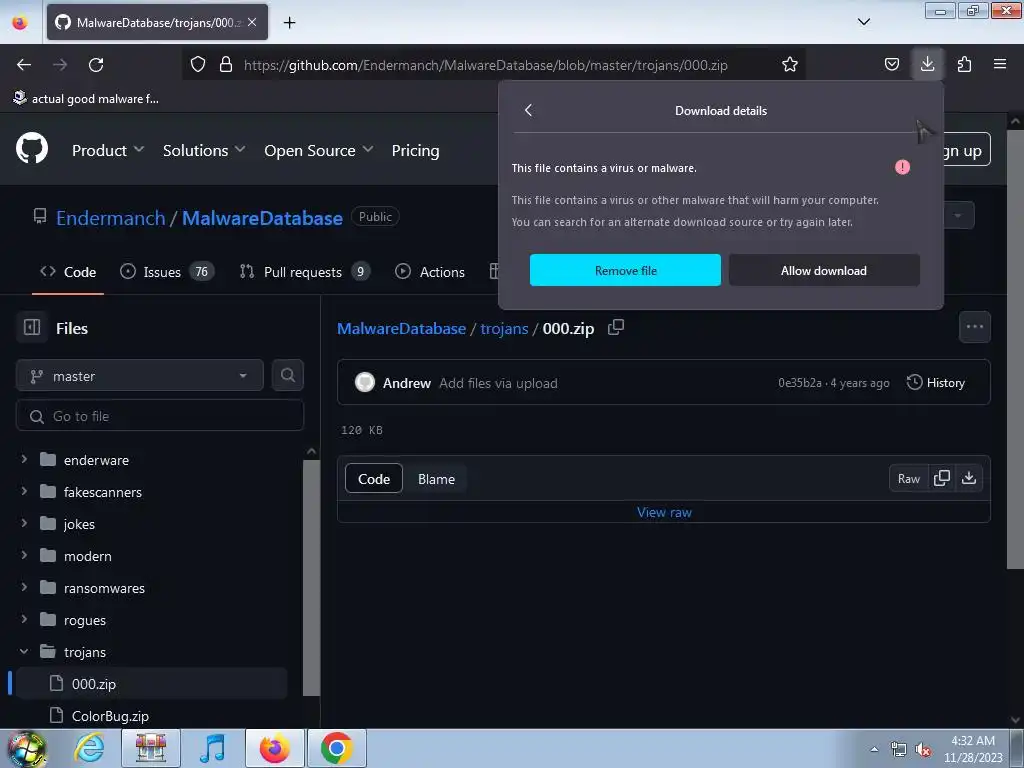Select 000.zip in file tree
Viewport: 1024px width, 768px height.
point(151,684)
